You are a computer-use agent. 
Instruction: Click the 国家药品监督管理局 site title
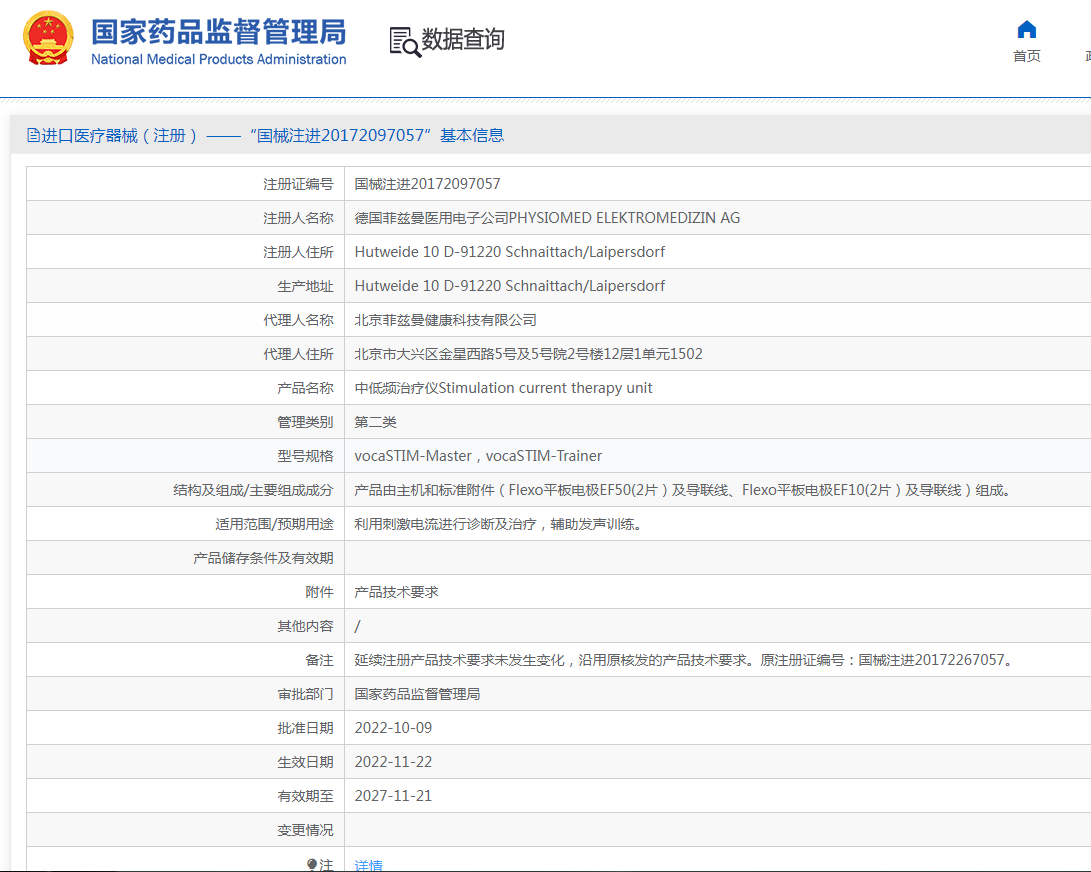click(x=218, y=32)
